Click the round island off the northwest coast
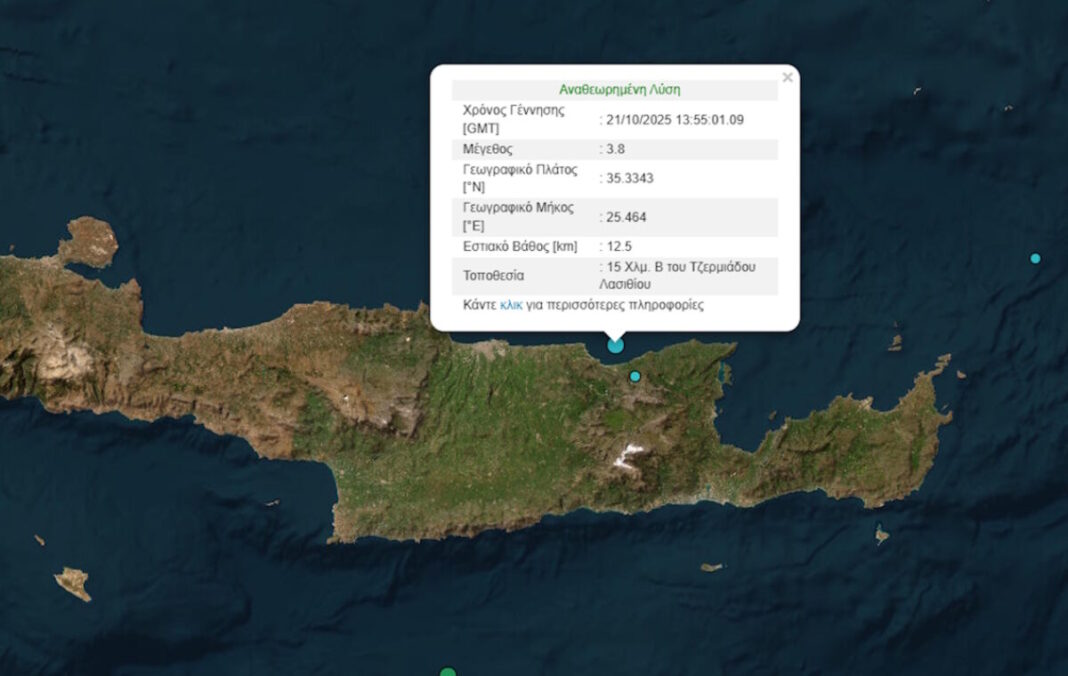Screen dimensions: 1068x676 pyautogui.click(x=88, y=242)
